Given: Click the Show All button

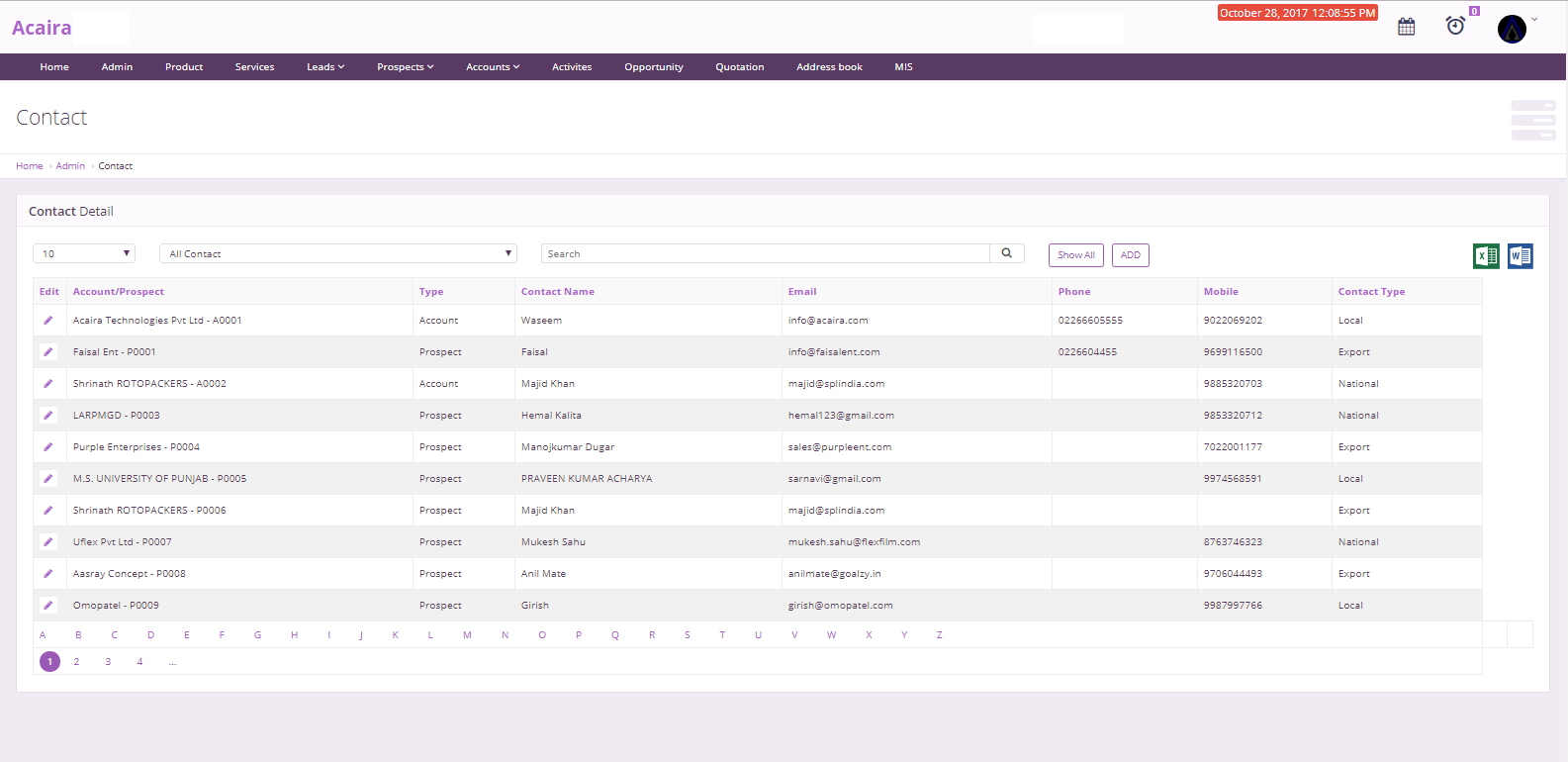Looking at the screenshot, I should click(x=1075, y=255).
